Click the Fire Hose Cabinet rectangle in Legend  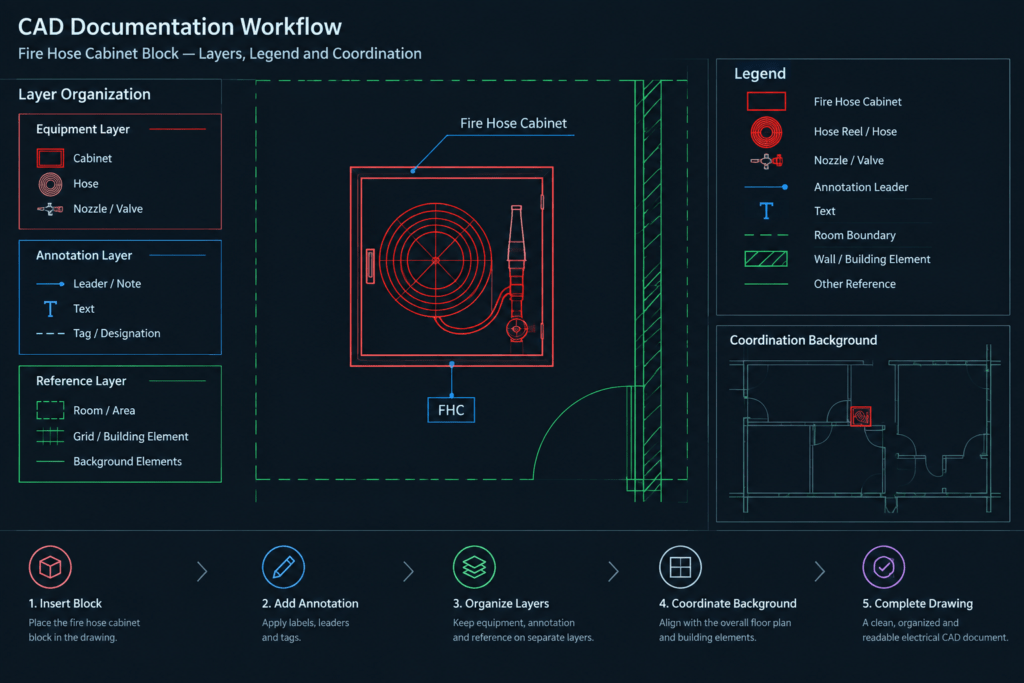coord(766,101)
